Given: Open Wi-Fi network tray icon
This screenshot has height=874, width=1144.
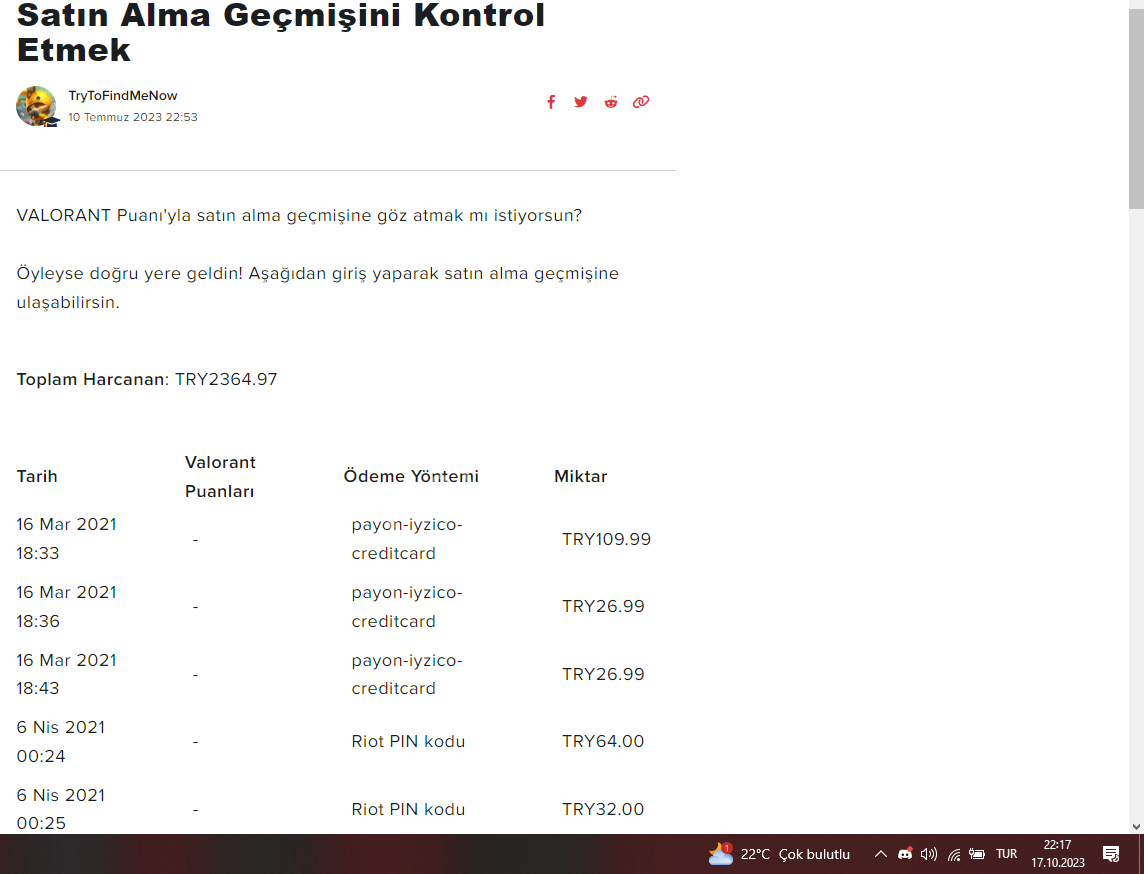Looking at the screenshot, I should (x=954, y=854).
